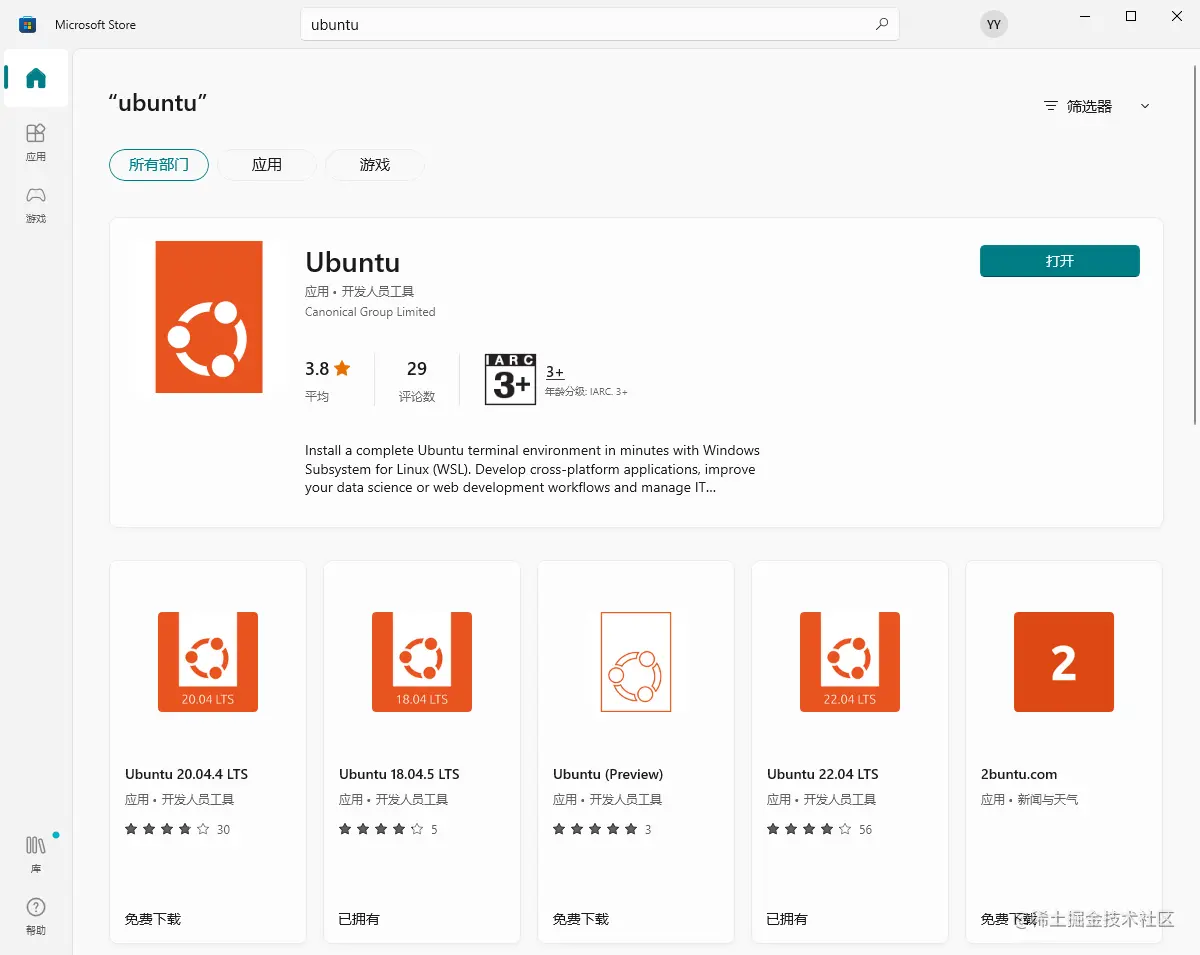Open the Home icon in the sidebar
The width and height of the screenshot is (1200, 955).
pos(36,78)
